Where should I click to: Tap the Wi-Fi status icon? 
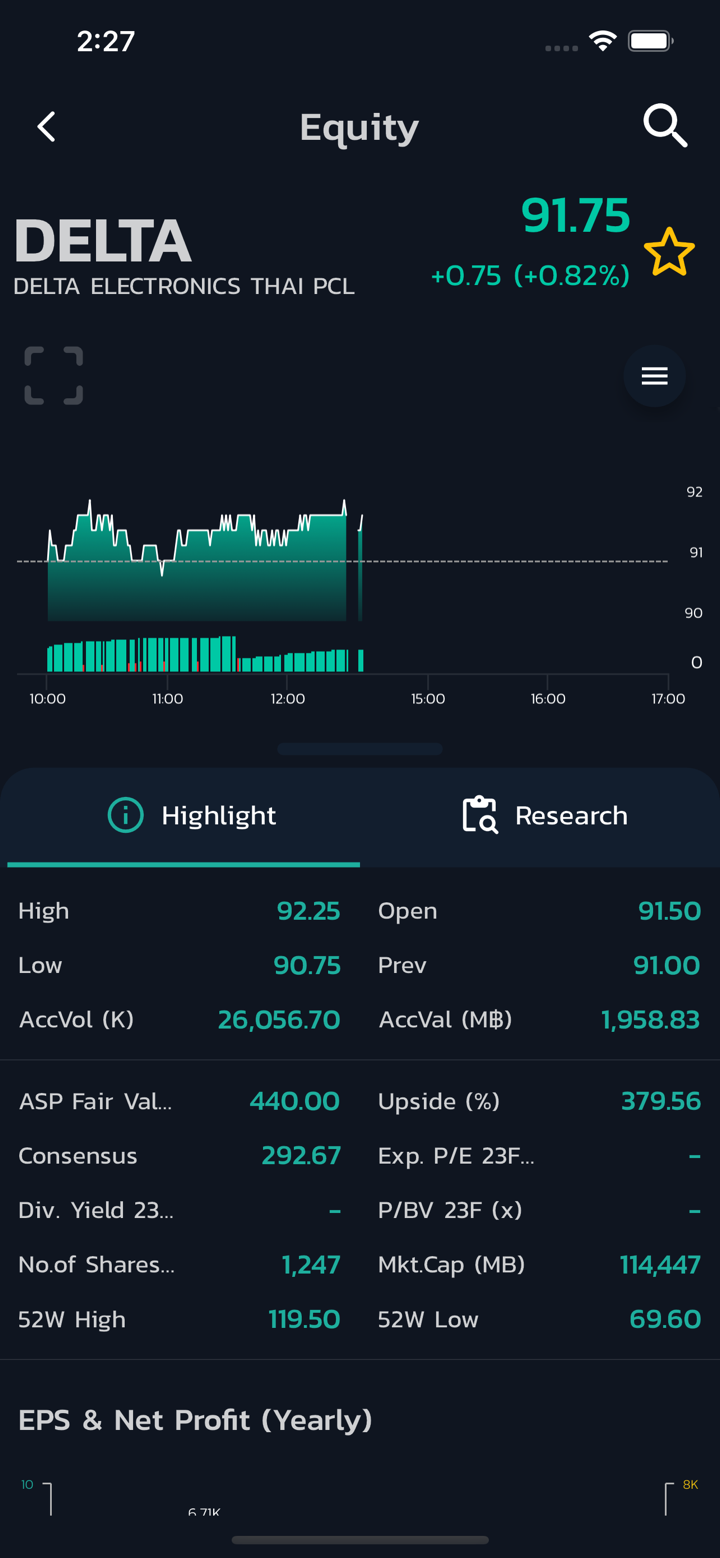pyautogui.click(x=602, y=41)
